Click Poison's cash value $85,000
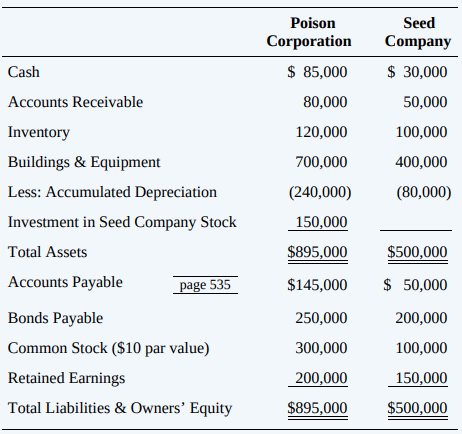This screenshot has width=462, height=434. coord(317,72)
